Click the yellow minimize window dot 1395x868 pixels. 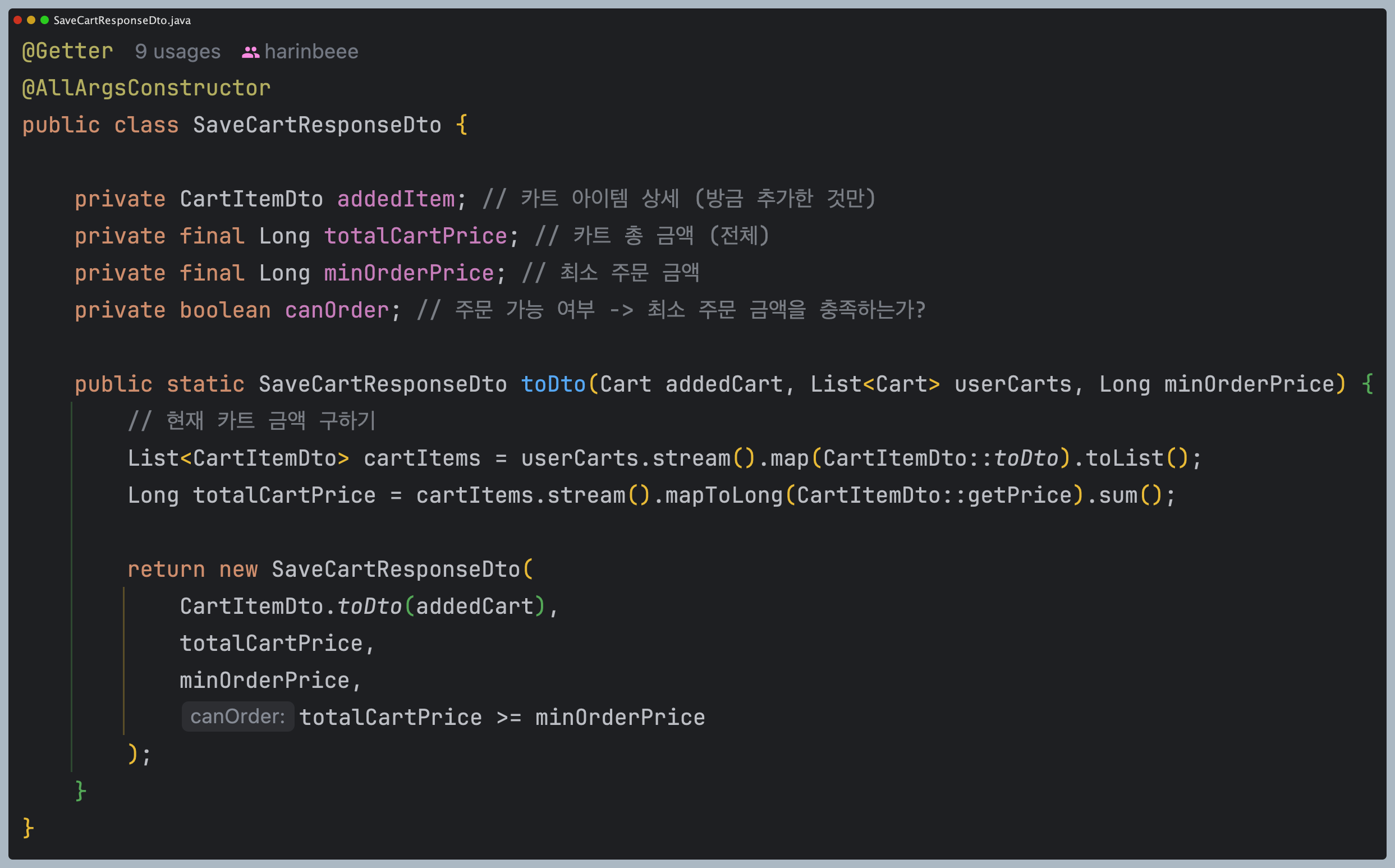tap(31, 20)
